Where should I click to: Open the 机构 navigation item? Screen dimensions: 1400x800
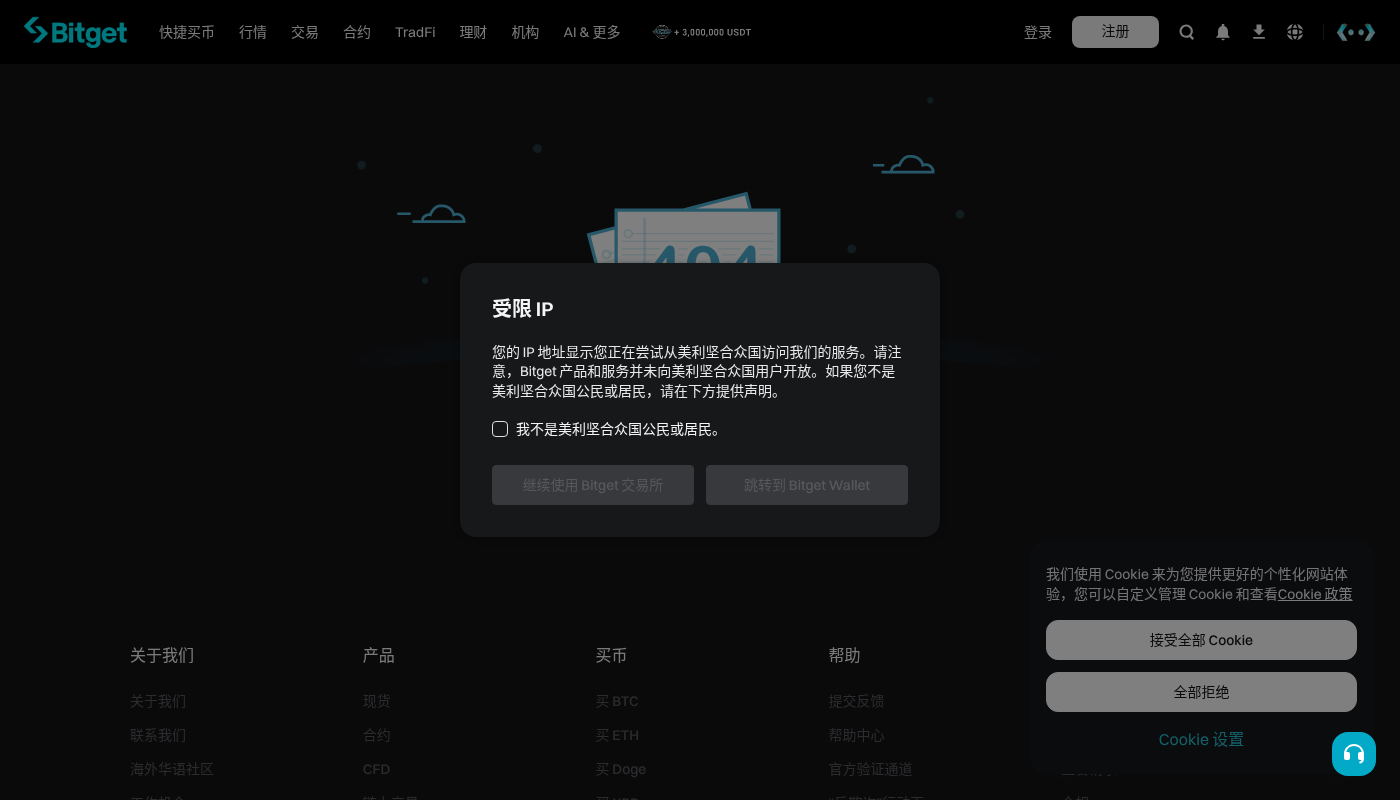pos(525,32)
